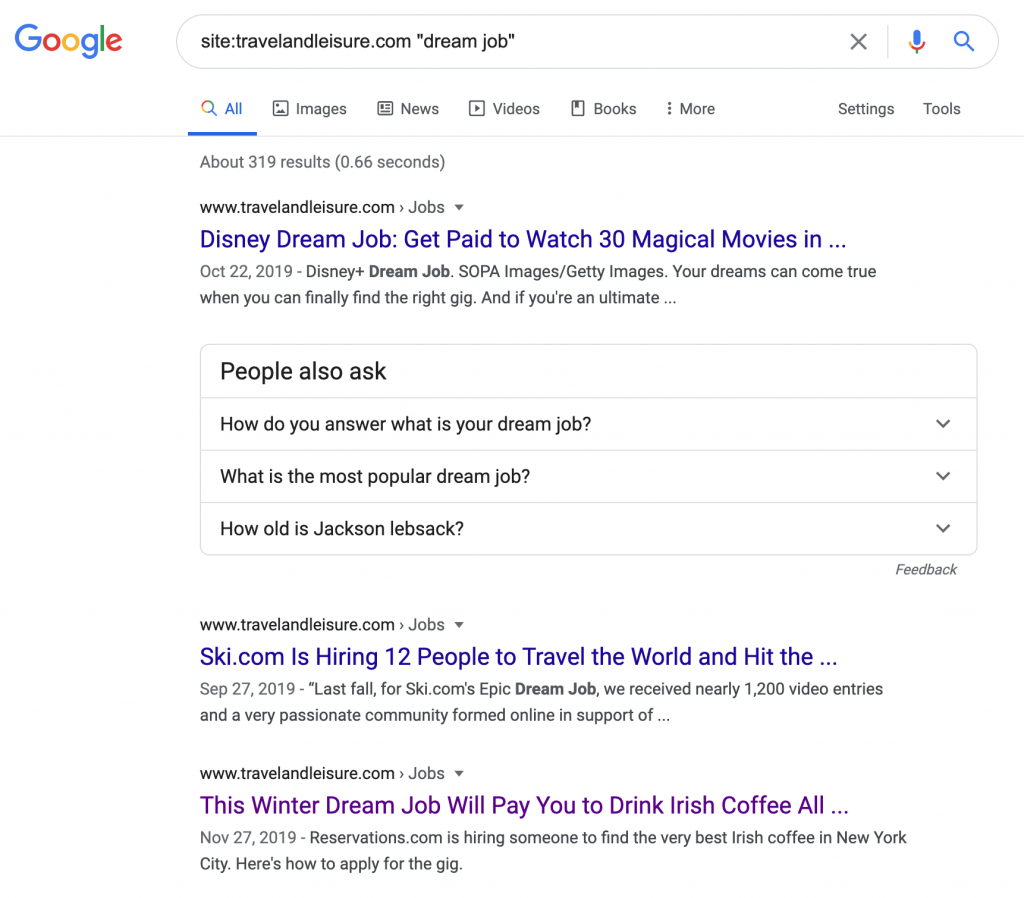Click the URL breadcrumb above the Irish Coffee result
This screenshot has height=898, width=1024.
click(322, 774)
